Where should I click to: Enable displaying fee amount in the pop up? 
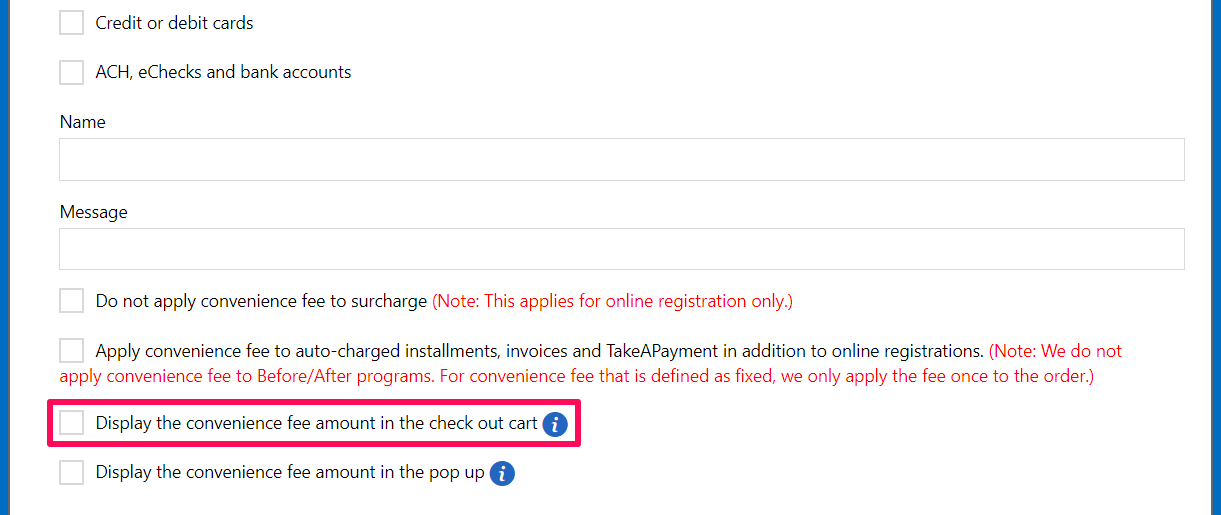(x=71, y=472)
